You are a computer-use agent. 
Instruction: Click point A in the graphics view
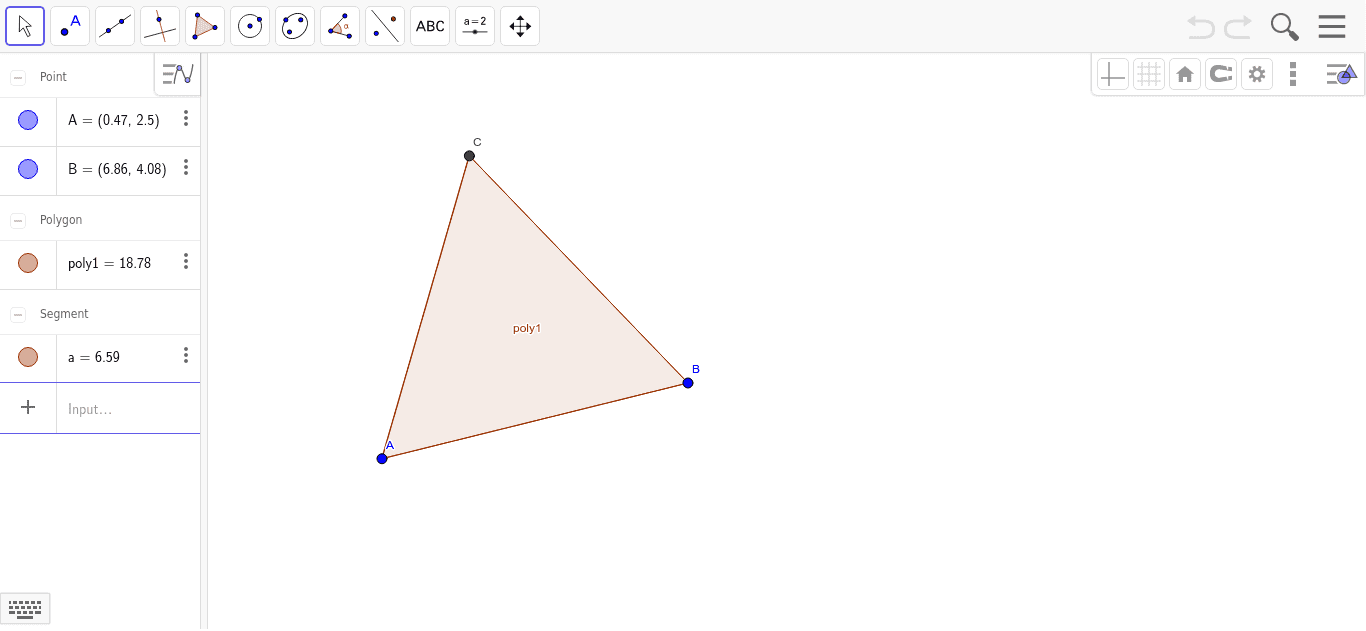382,458
